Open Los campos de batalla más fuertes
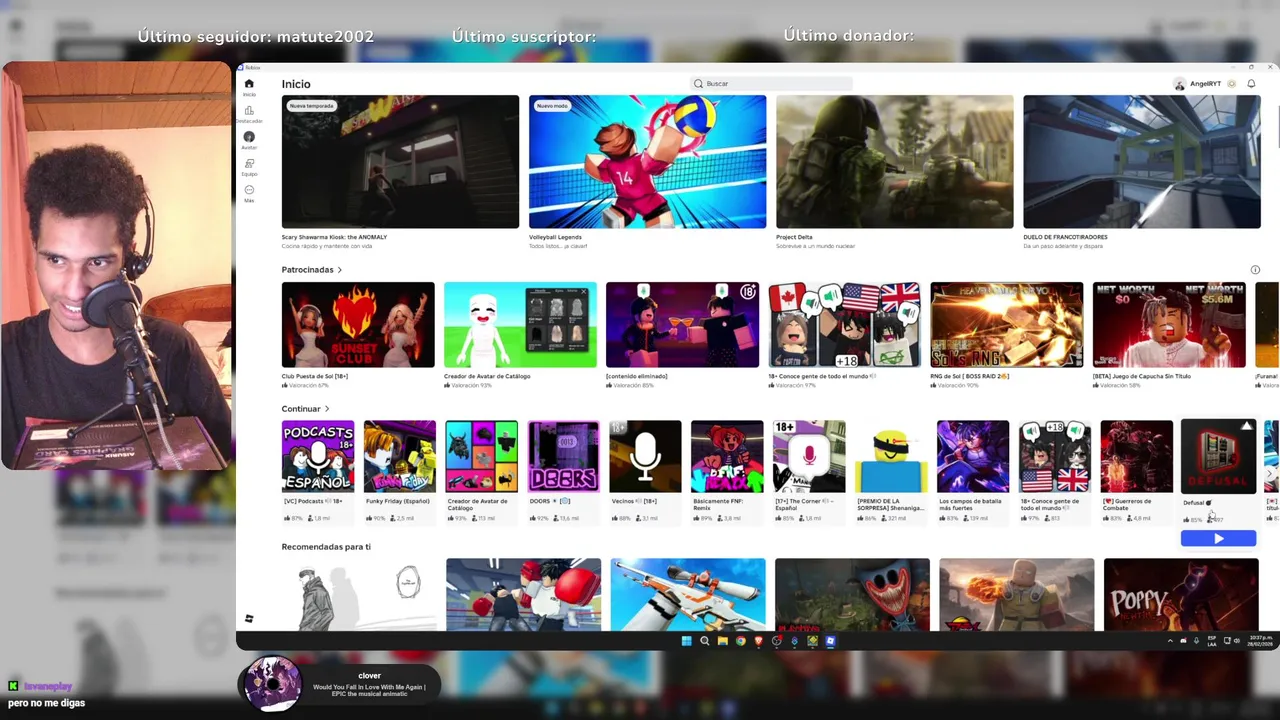1280x720 pixels. pos(973,457)
